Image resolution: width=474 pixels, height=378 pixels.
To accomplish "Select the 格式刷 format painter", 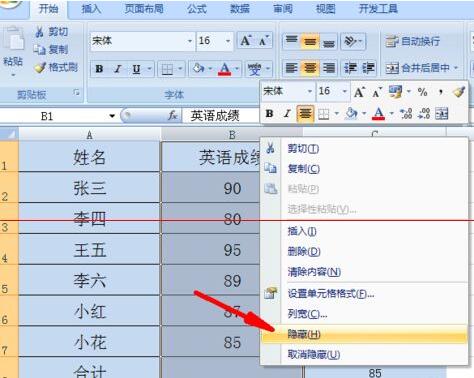I will pyautogui.click(x=56, y=68).
